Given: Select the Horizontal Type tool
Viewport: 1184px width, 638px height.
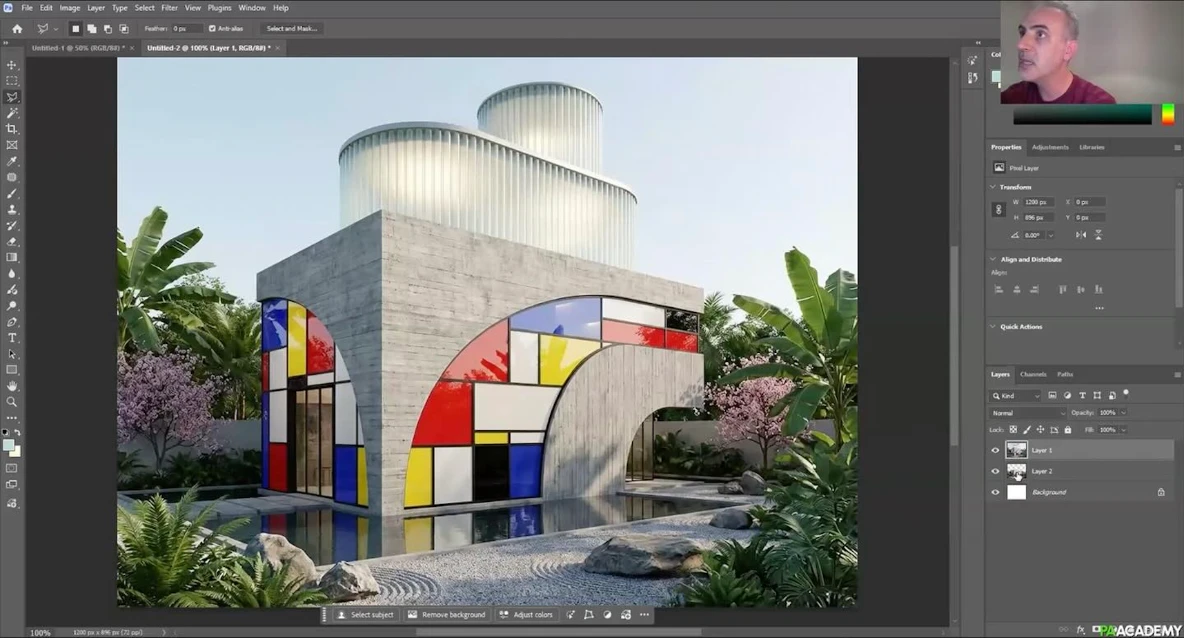Looking at the screenshot, I should click(x=12, y=338).
